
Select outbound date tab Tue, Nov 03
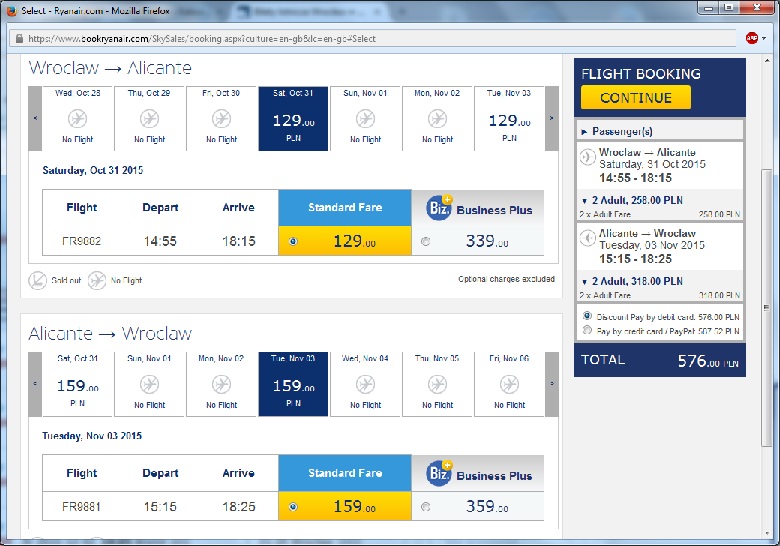[x=509, y=118]
